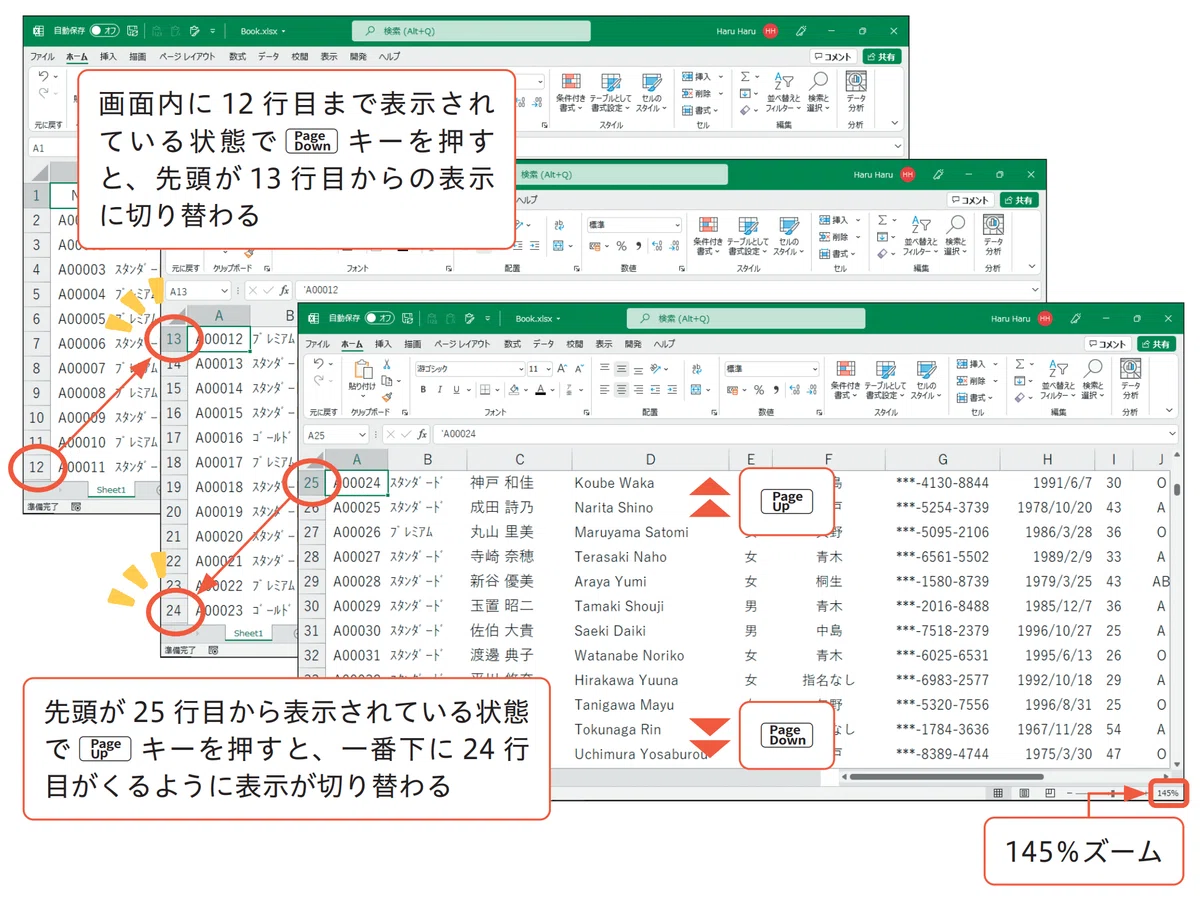The image size is (1200, 900).
Task: Click Sheet1 tab in middle window
Action: (x=248, y=633)
